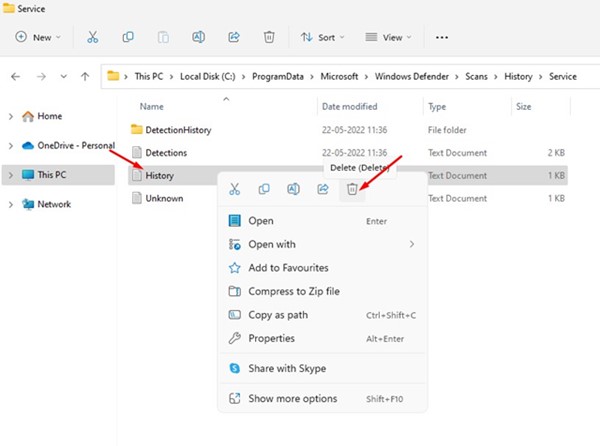Choose Share with Skype
This screenshot has width=600, height=446.
(322, 368)
